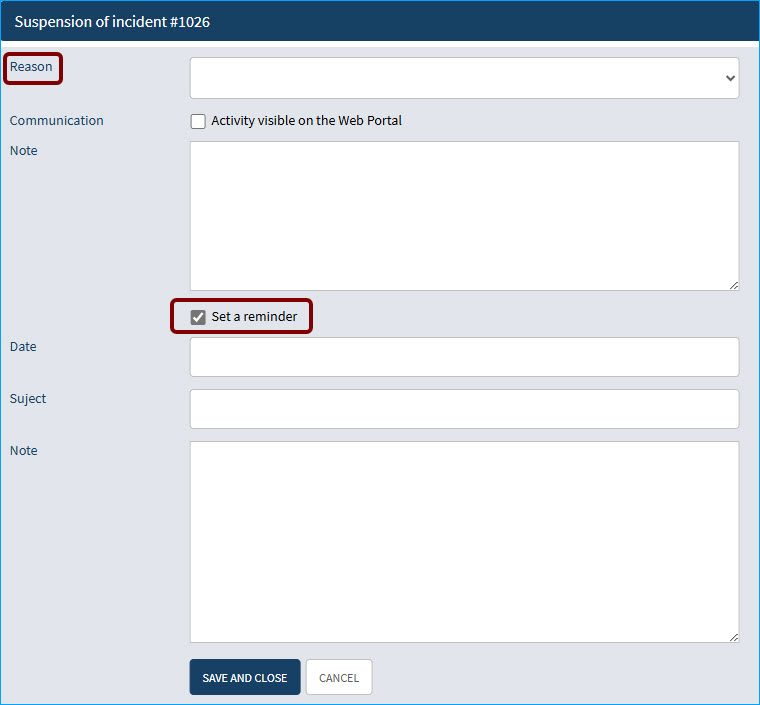
Task: Click the reminder Note text area below Suject
Action: pos(464,542)
